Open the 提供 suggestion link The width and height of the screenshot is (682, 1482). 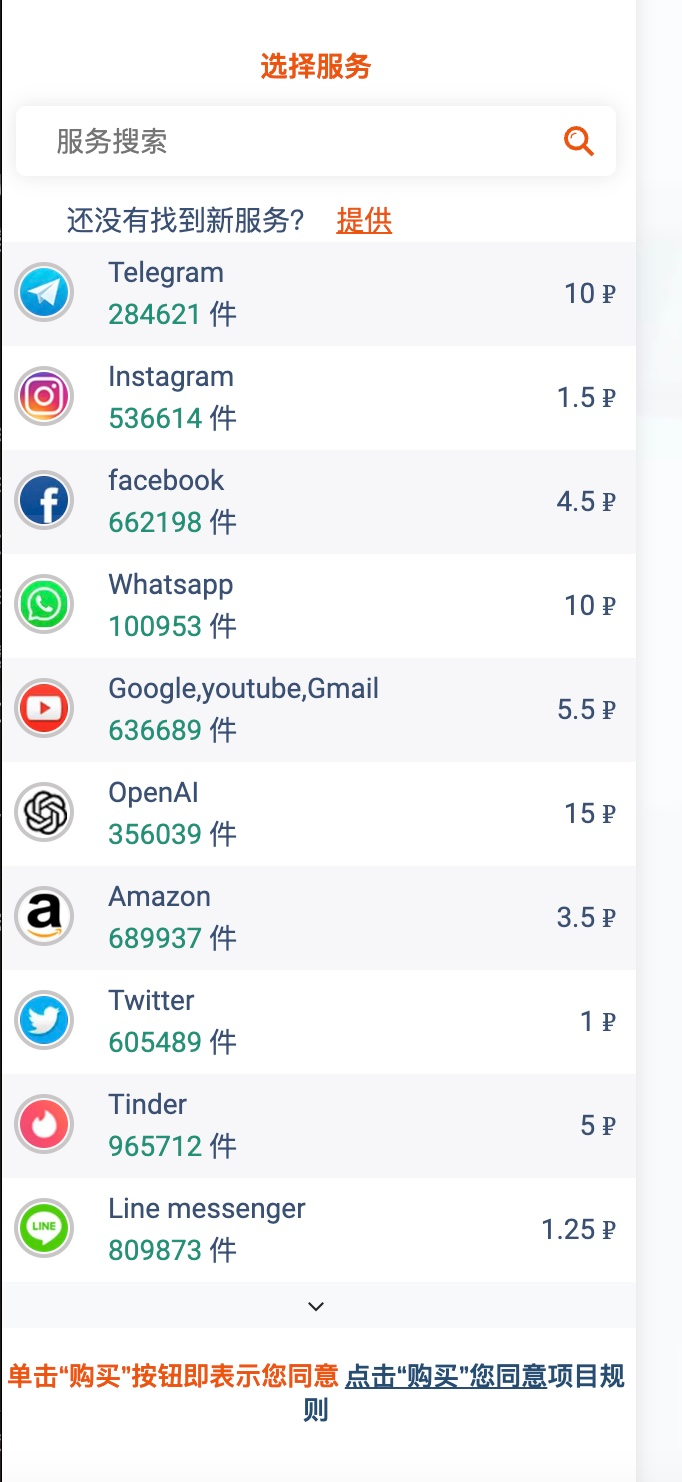(364, 220)
